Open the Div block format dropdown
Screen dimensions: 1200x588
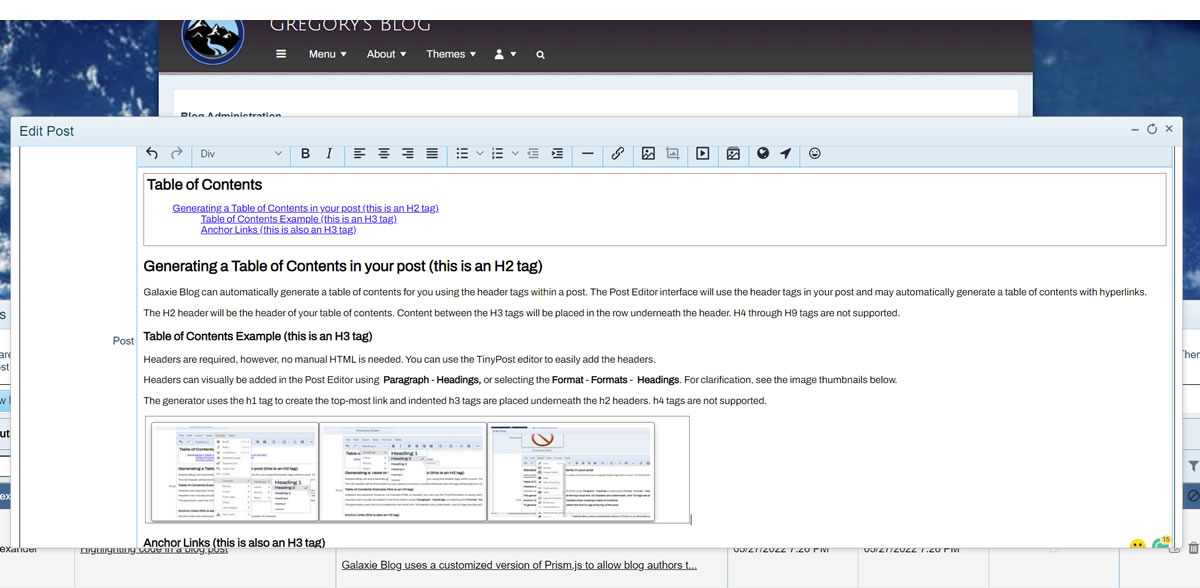(x=241, y=153)
